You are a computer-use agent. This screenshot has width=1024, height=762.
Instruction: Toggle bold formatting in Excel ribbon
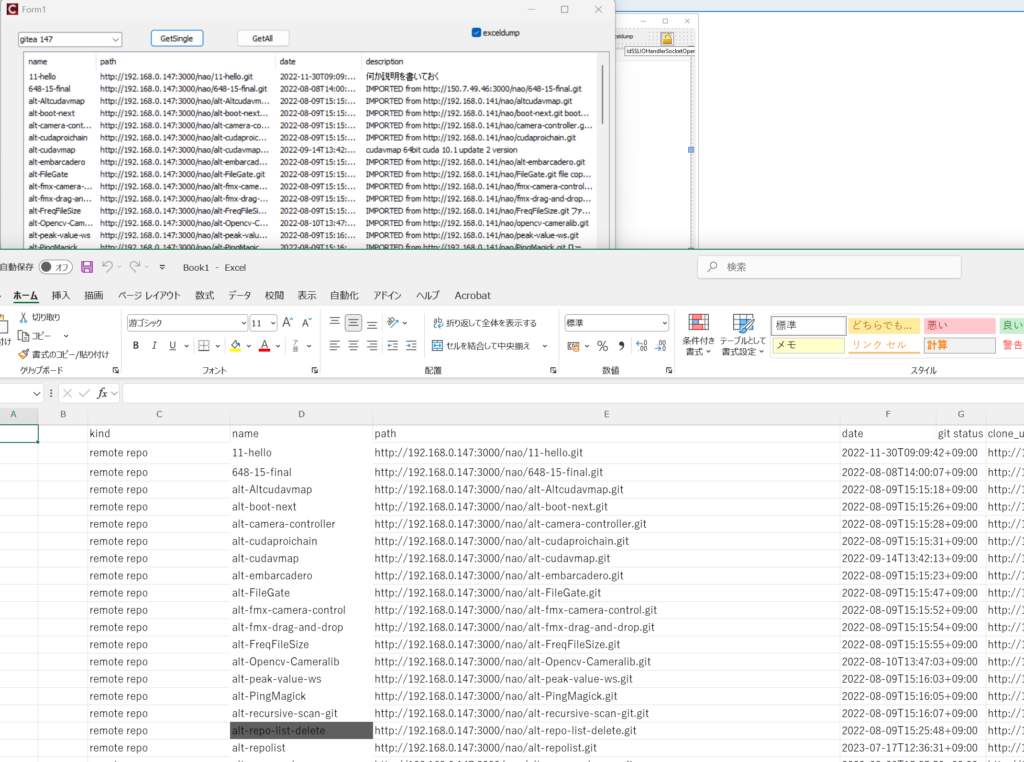(x=136, y=346)
